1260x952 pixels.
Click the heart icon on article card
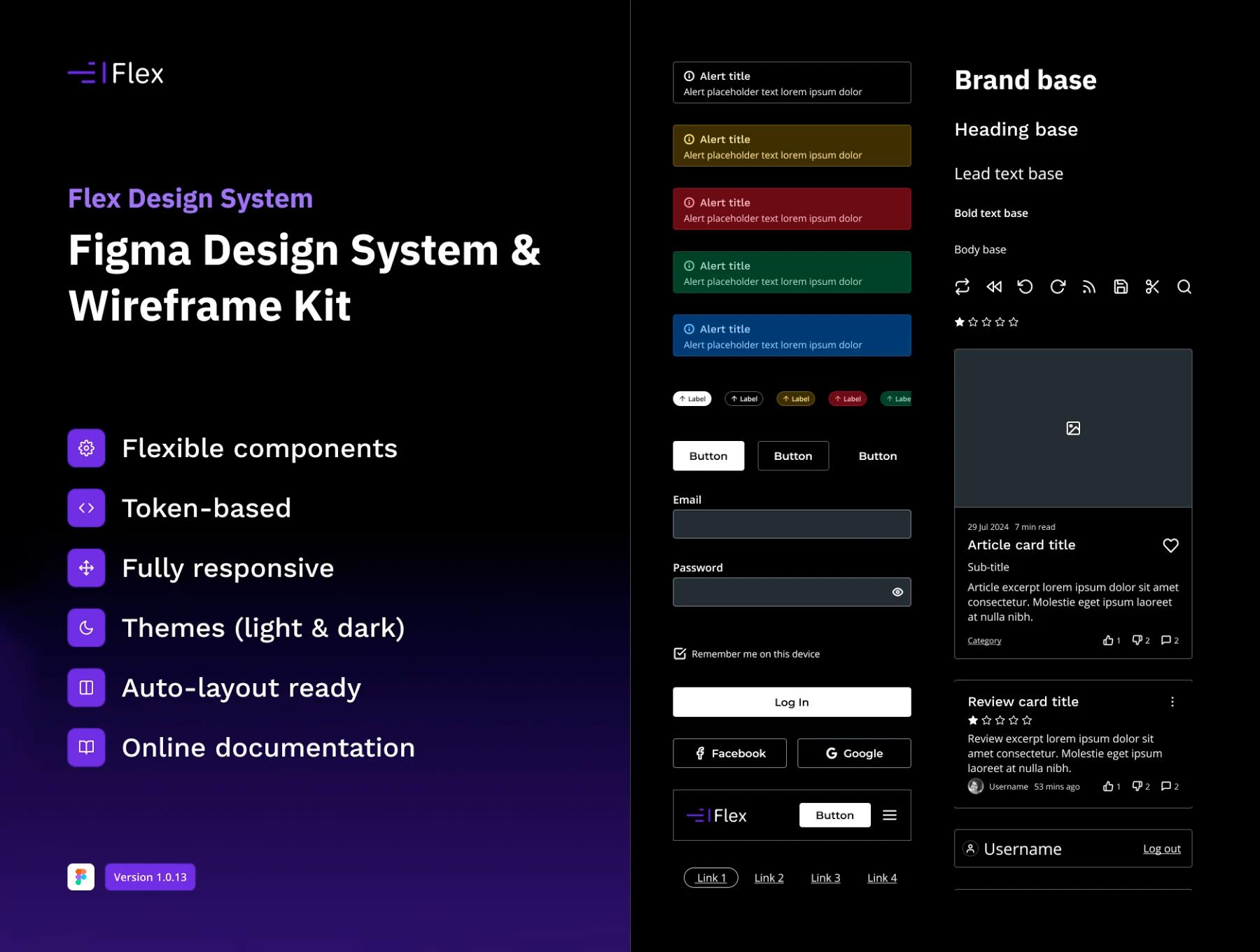(x=1170, y=545)
